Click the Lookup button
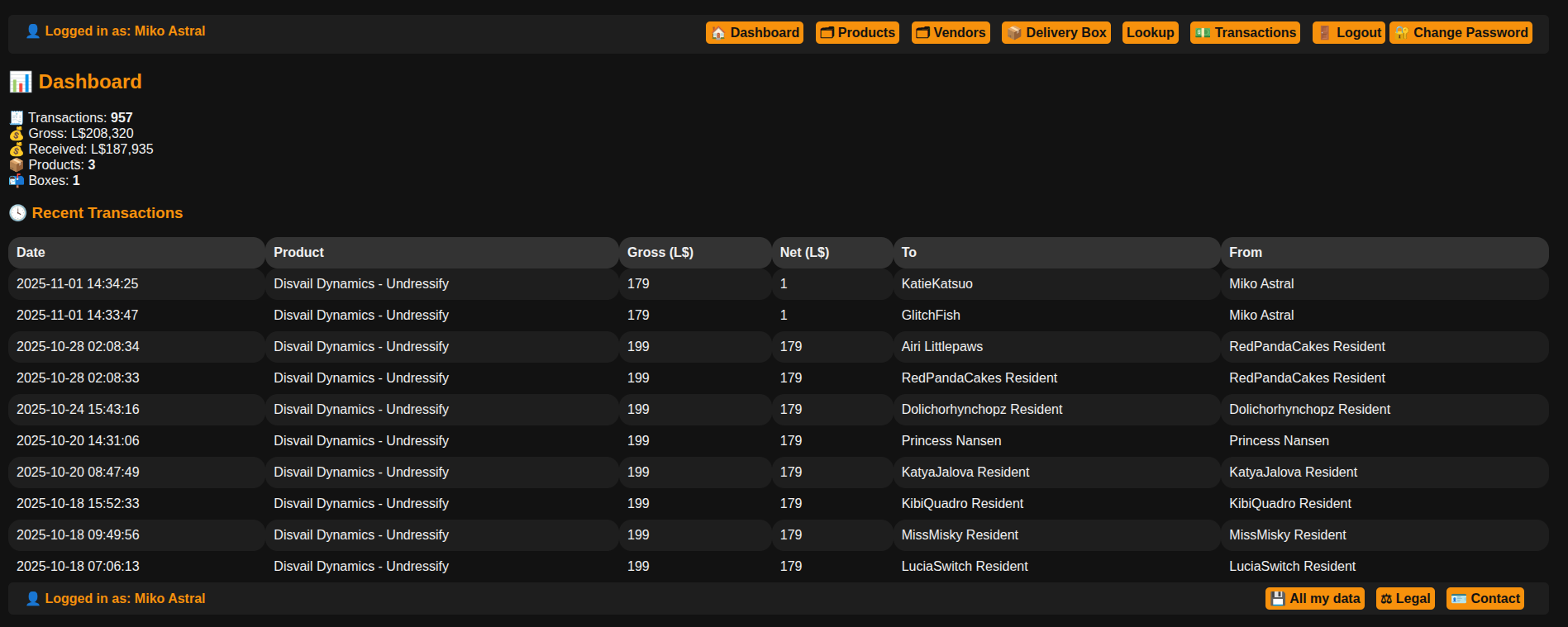Viewport: 1568px width, 627px height. tap(1150, 33)
